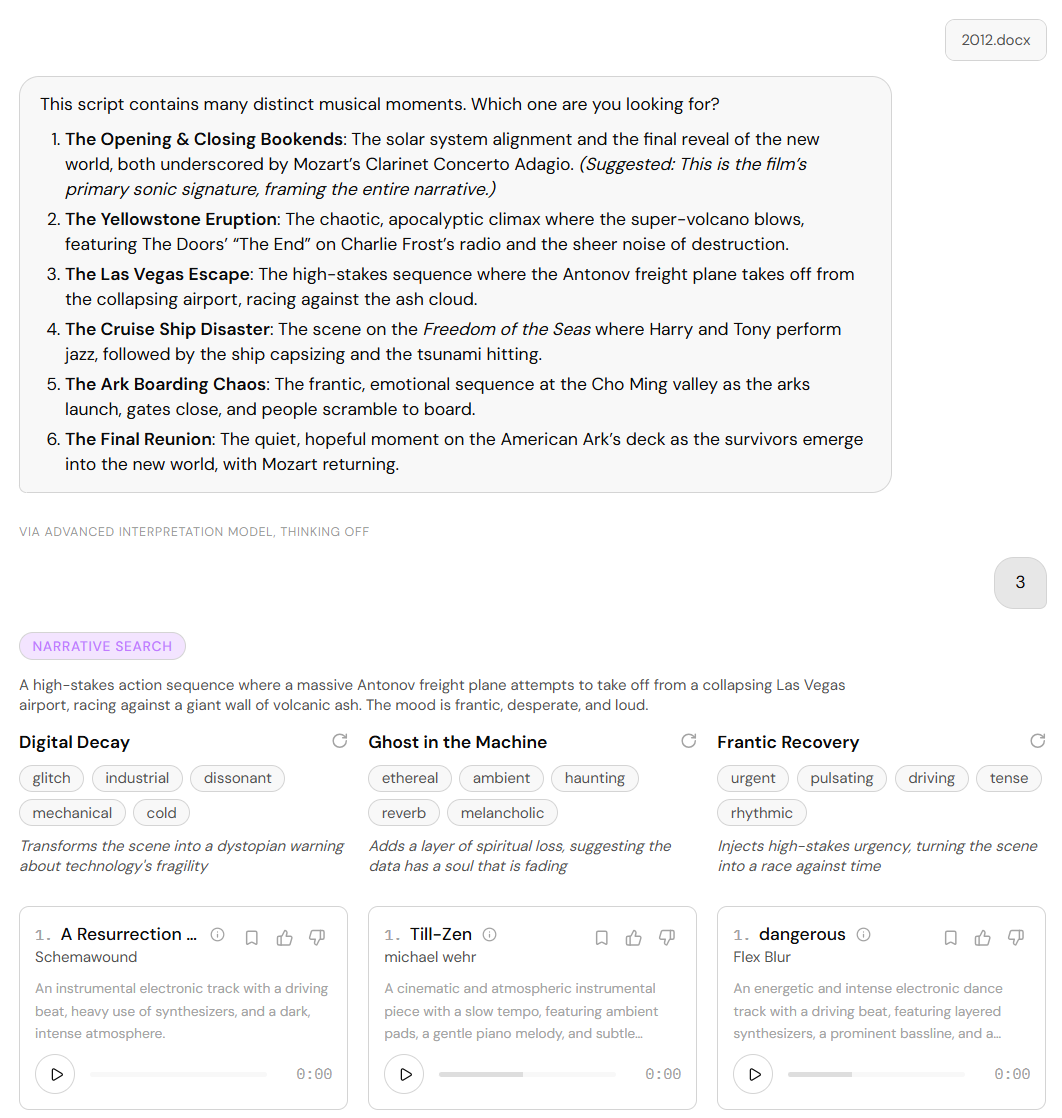Dislike the A Resurrection track

[x=317, y=938]
